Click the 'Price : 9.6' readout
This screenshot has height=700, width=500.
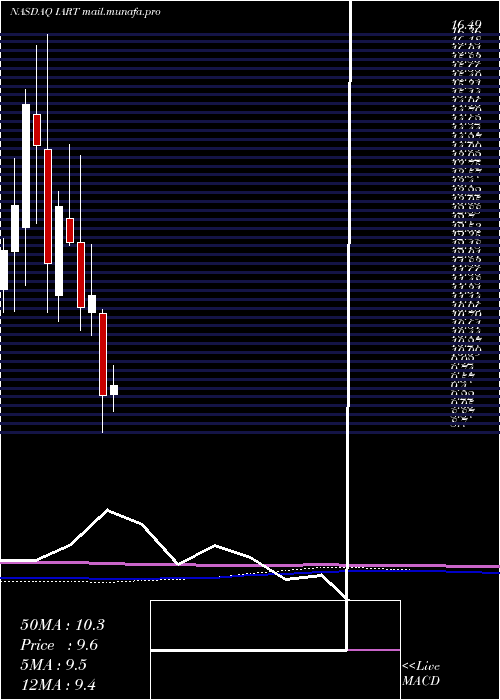[59, 645]
